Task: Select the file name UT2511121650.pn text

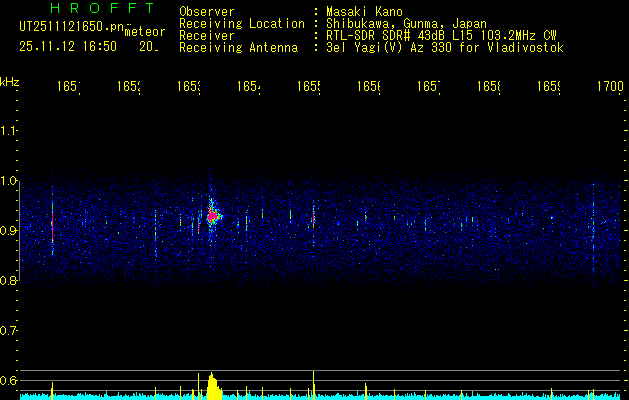Action: coord(71,27)
